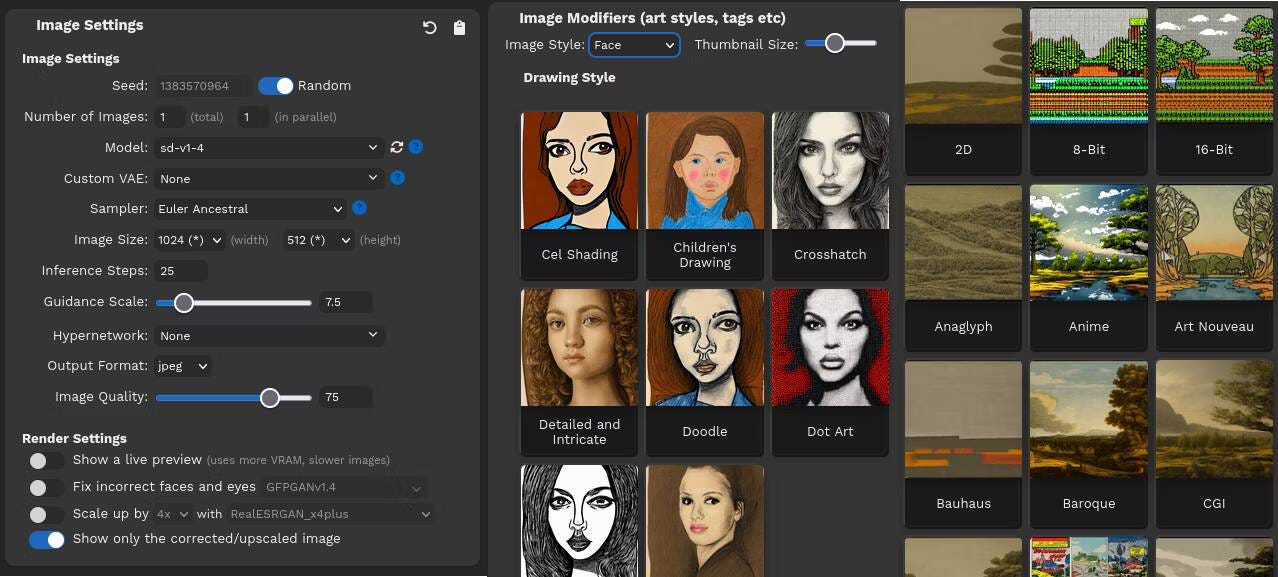1278x577 pixels.
Task: Click the Guidance Scale value field 7.5
Action: 346,302
